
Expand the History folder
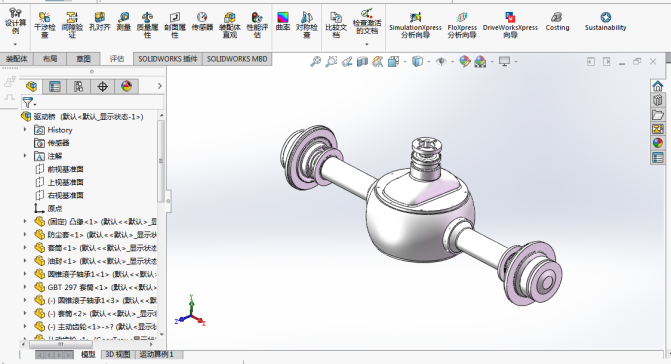pyautogui.click(x=25, y=130)
